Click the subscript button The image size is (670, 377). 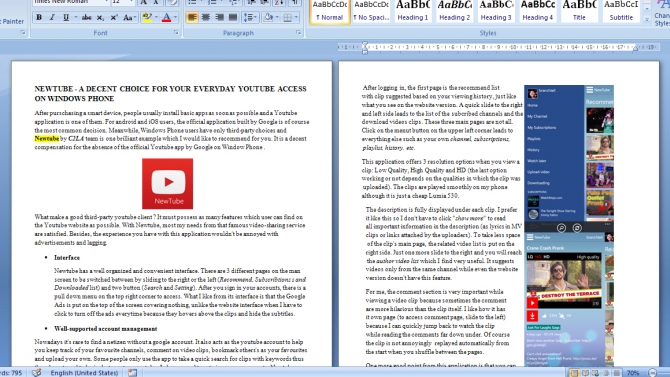(x=100, y=18)
